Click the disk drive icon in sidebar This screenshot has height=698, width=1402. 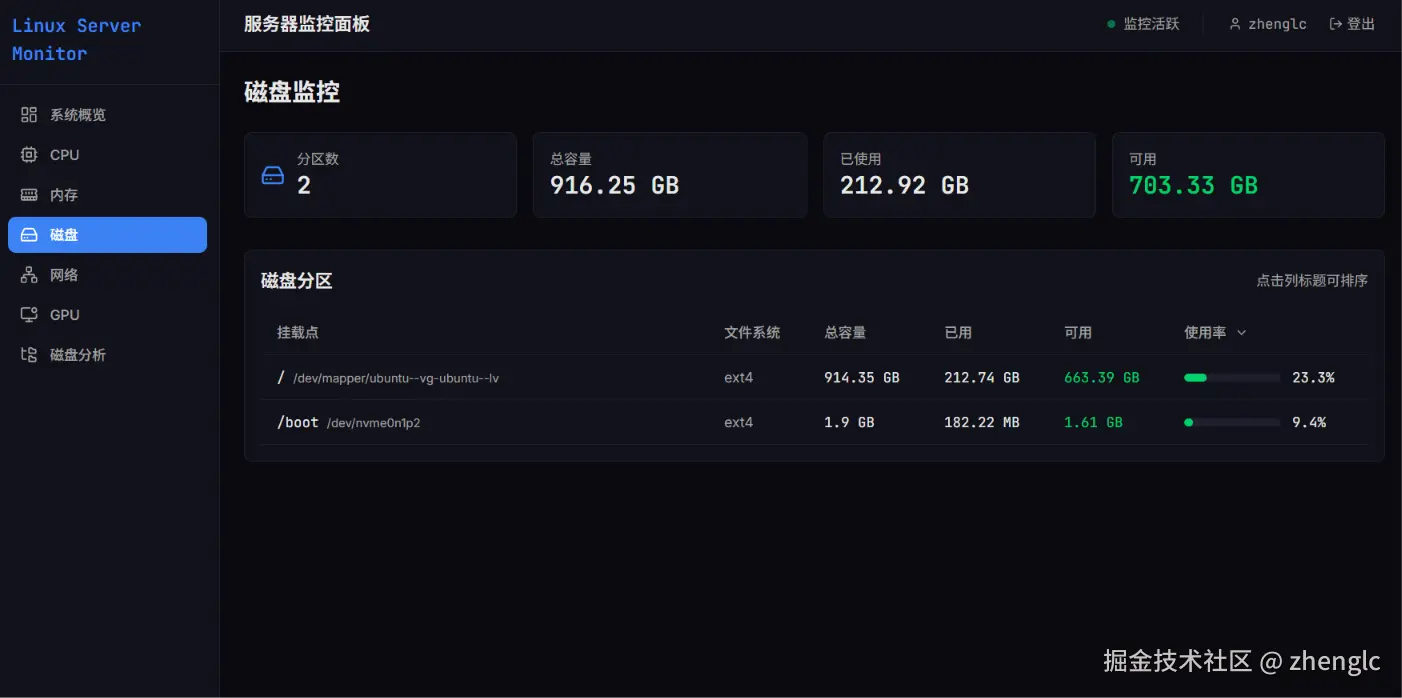29,235
